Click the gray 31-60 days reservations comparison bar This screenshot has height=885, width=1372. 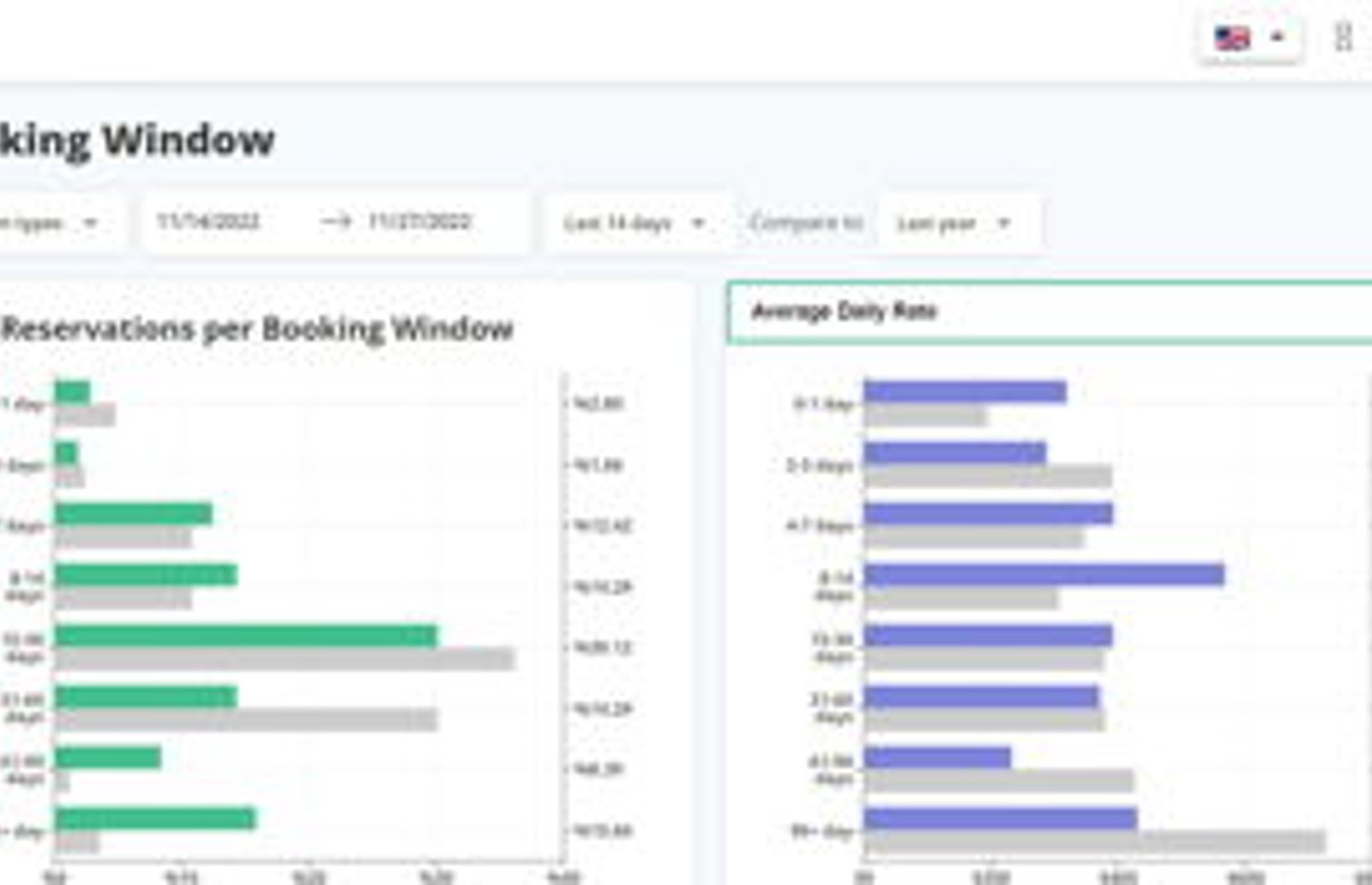pyautogui.click(x=246, y=720)
